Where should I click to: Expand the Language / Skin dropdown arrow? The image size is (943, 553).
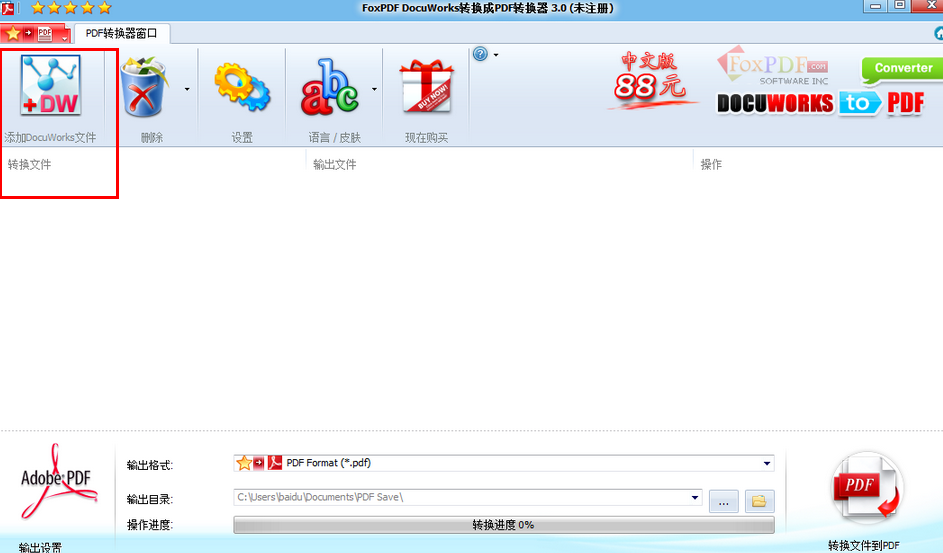tap(374, 89)
